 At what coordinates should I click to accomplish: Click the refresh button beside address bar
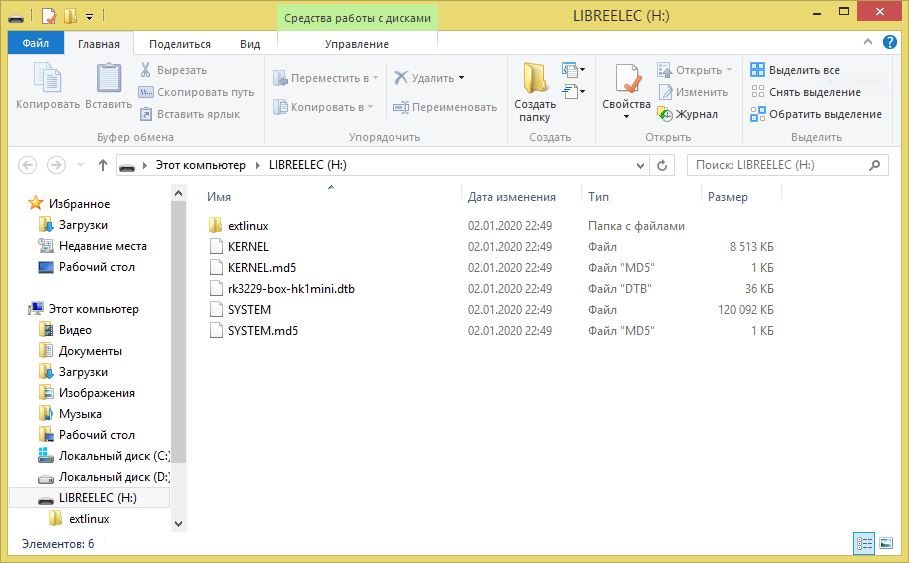(662, 165)
